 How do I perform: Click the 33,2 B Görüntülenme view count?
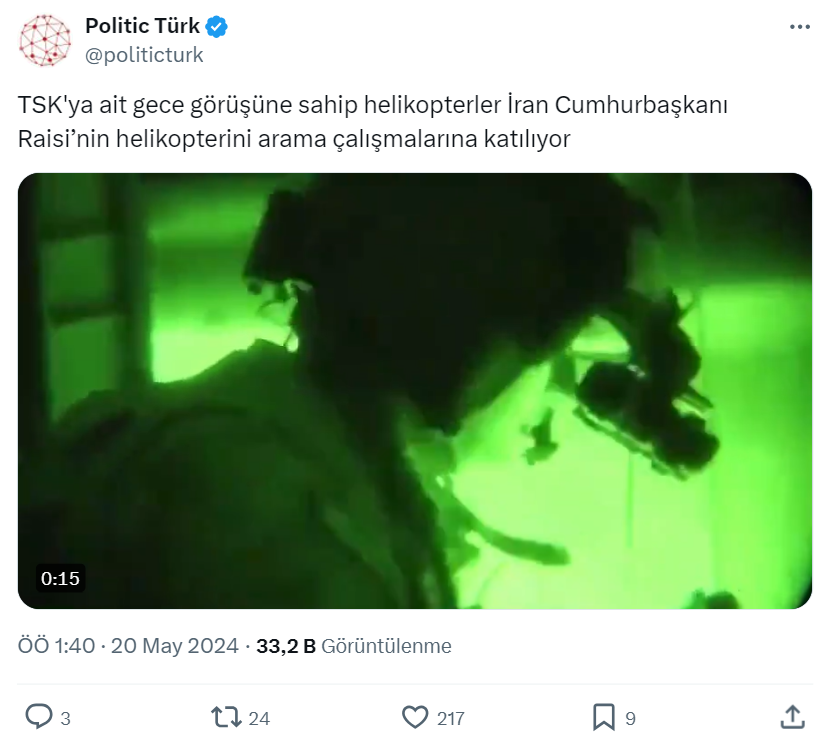tap(353, 646)
